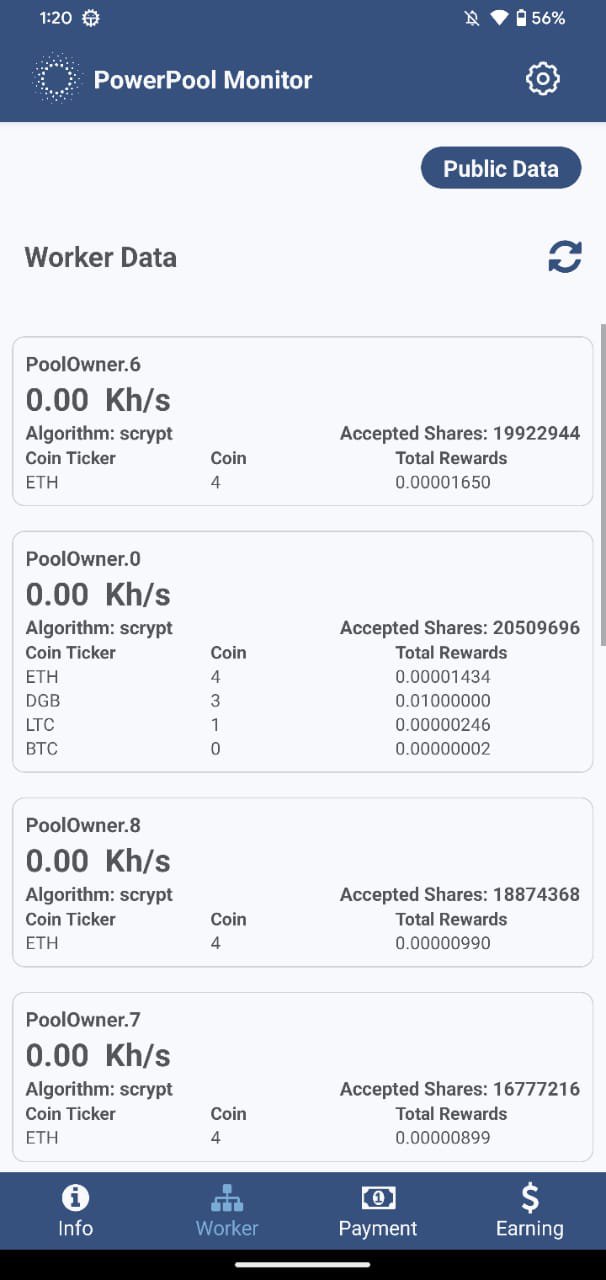Image resolution: width=606 pixels, height=1280 pixels.
Task: Select the PoolOwner.0 worker name
Action: (x=83, y=558)
